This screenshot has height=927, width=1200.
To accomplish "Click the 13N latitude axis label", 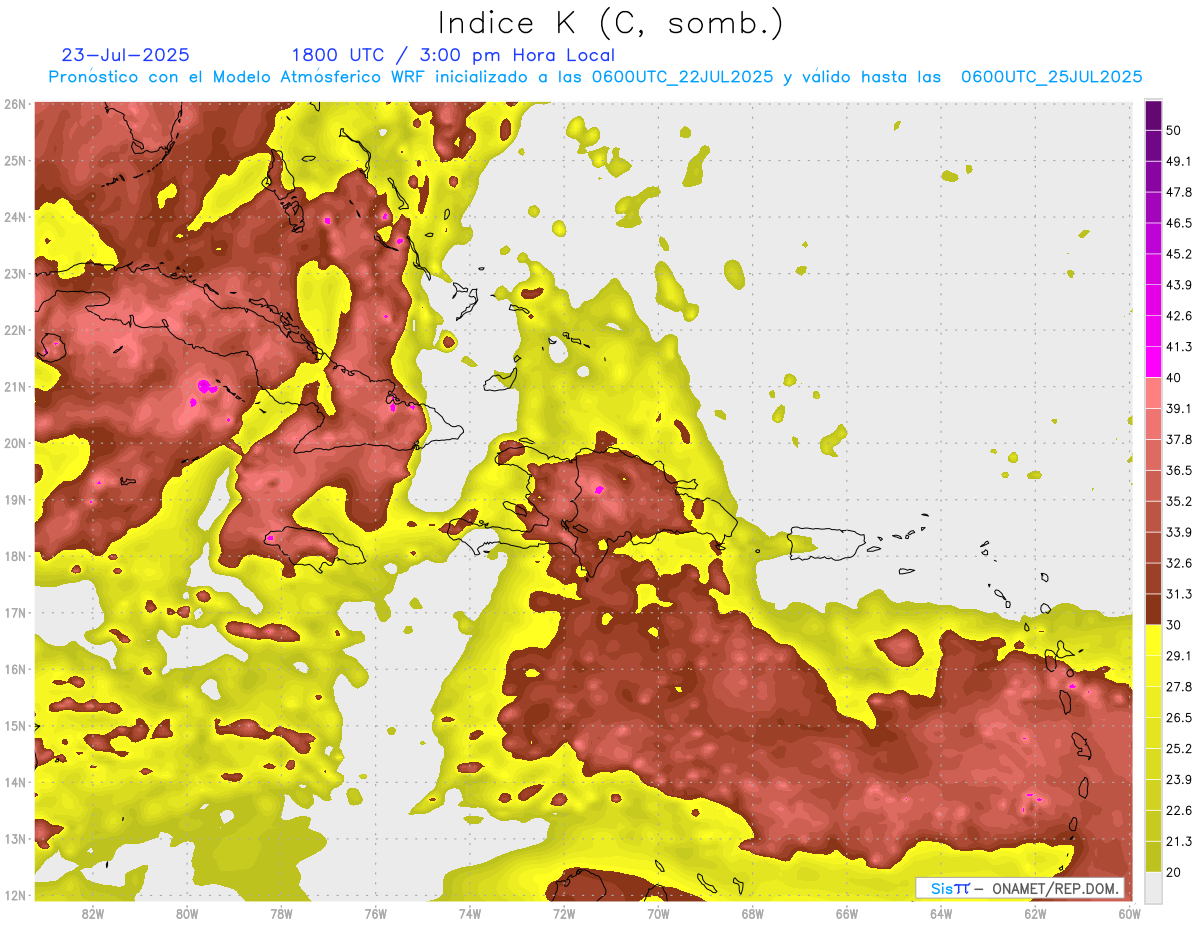I will click(15, 839).
